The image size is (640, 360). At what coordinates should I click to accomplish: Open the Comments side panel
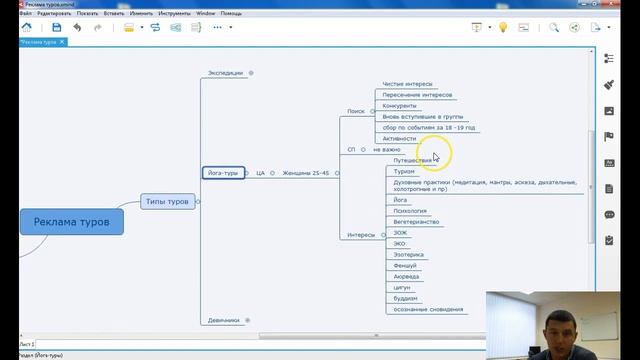click(x=609, y=214)
